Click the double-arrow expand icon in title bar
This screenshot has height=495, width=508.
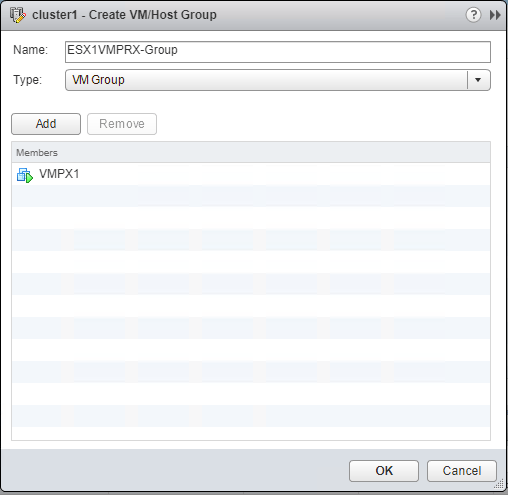pyautogui.click(x=495, y=15)
